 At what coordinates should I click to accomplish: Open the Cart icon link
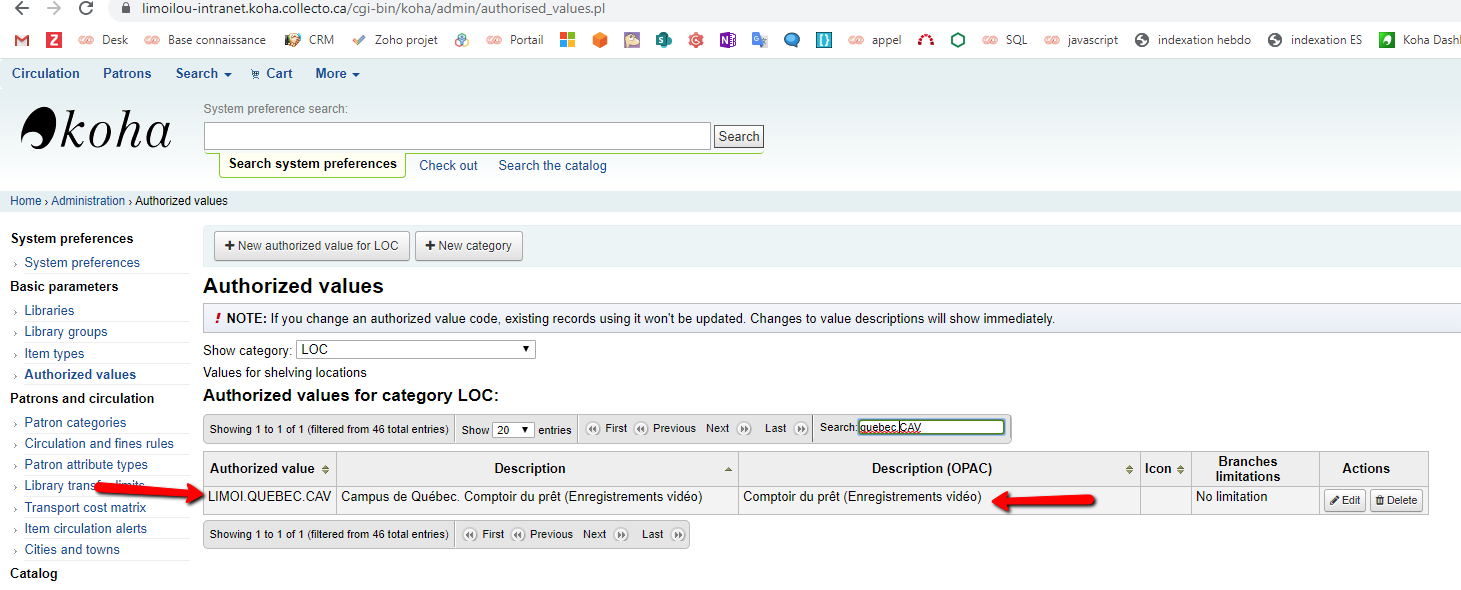[271, 73]
